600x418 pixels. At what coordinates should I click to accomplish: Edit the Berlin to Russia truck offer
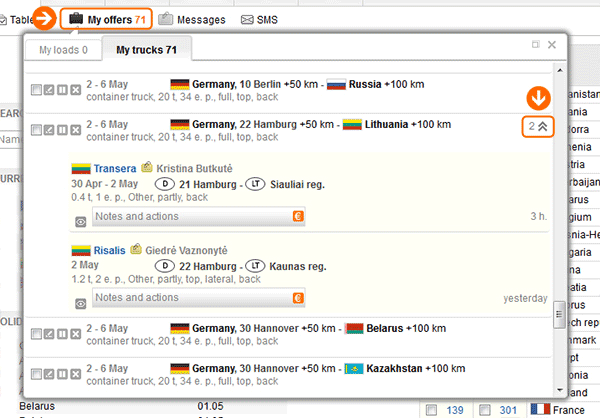tap(49, 90)
